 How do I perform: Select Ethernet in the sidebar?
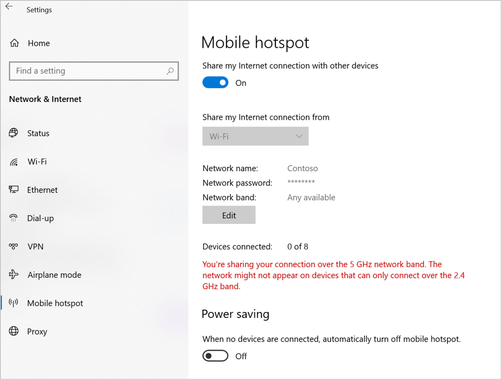pos(42,190)
